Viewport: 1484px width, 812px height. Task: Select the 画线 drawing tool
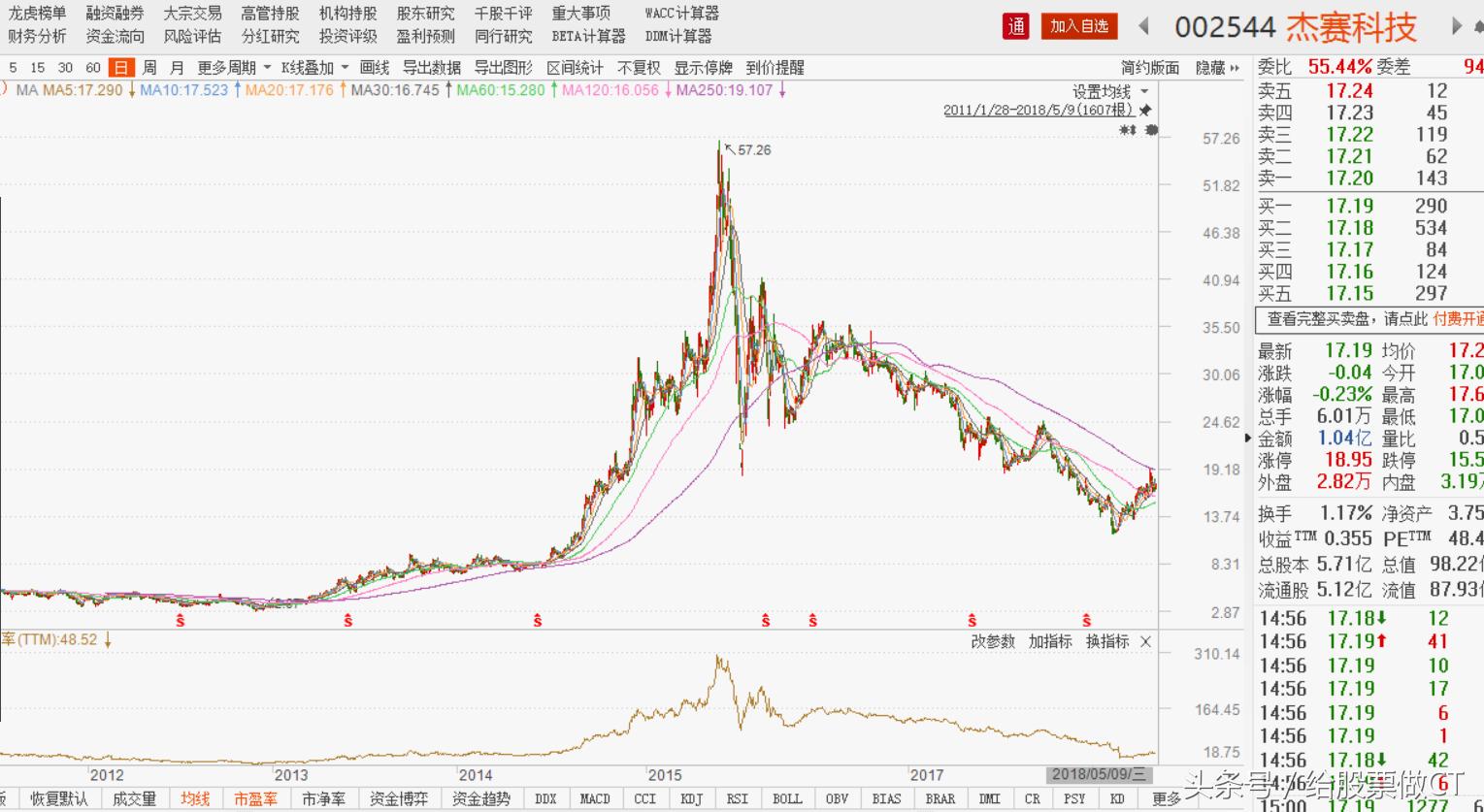(375, 68)
